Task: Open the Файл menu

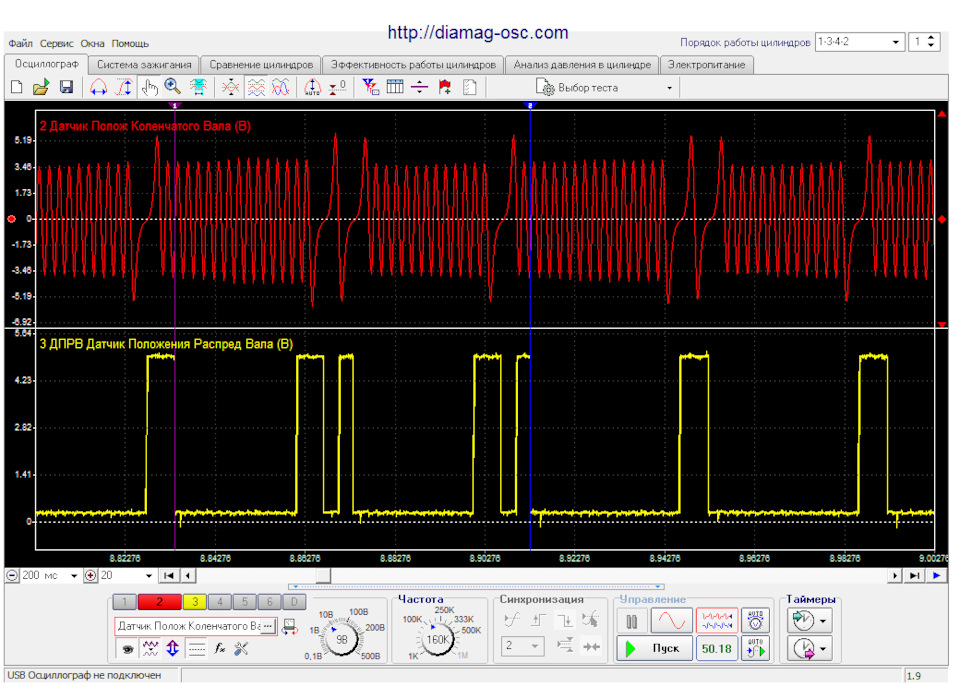Action: coord(20,43)
